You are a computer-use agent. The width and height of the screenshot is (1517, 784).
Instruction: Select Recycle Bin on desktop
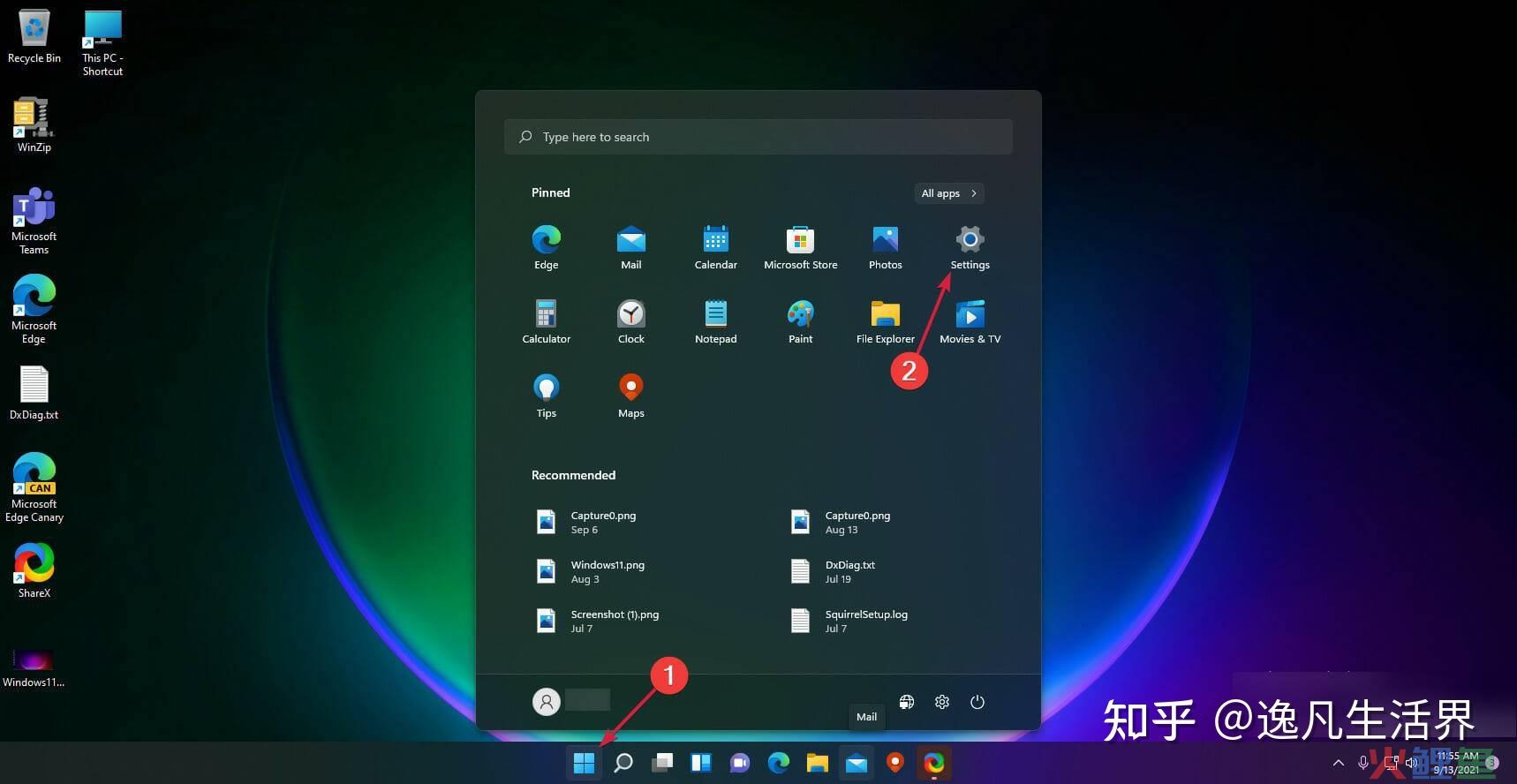(x=34, y=37)
